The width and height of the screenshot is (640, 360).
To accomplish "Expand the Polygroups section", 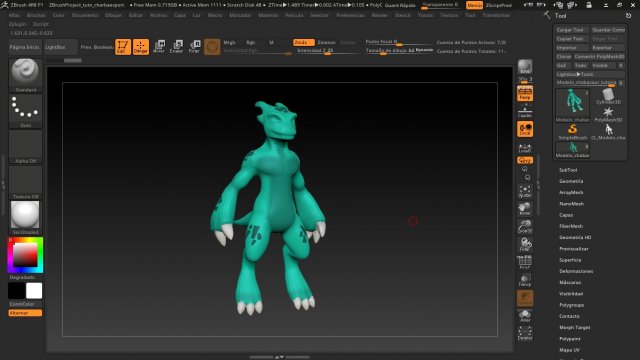I will tap(571, 305).
